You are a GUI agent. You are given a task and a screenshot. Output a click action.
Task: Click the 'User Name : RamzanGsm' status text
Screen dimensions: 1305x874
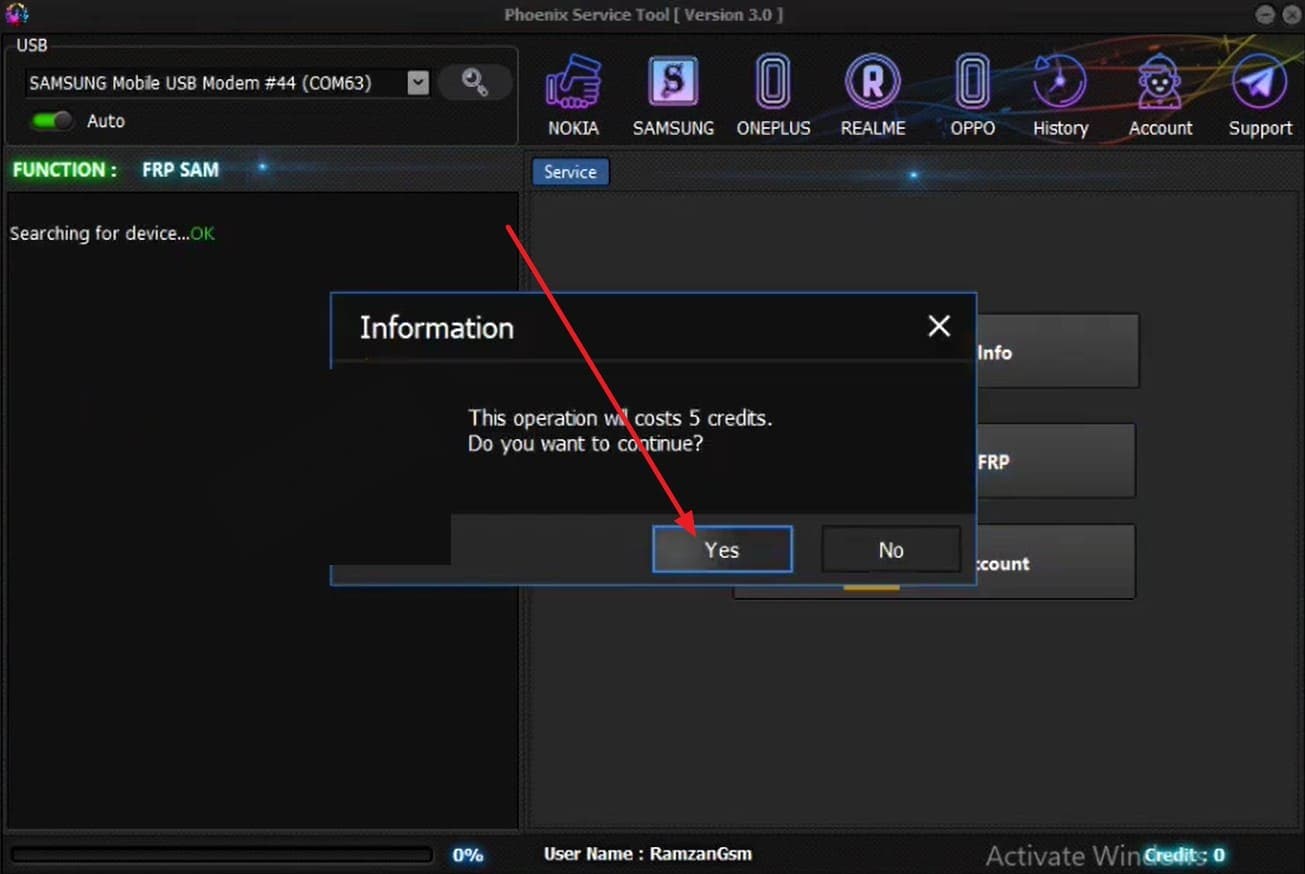click(x=648, y=854)
